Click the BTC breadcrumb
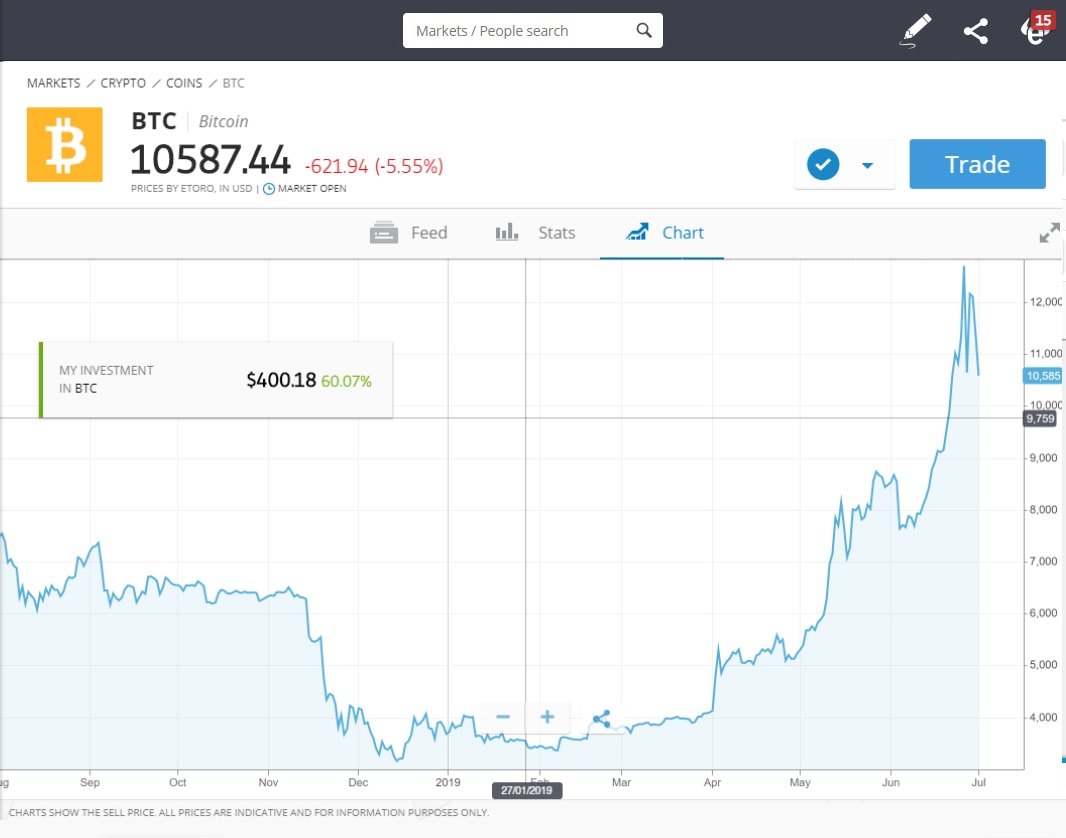 coord(233,83)
